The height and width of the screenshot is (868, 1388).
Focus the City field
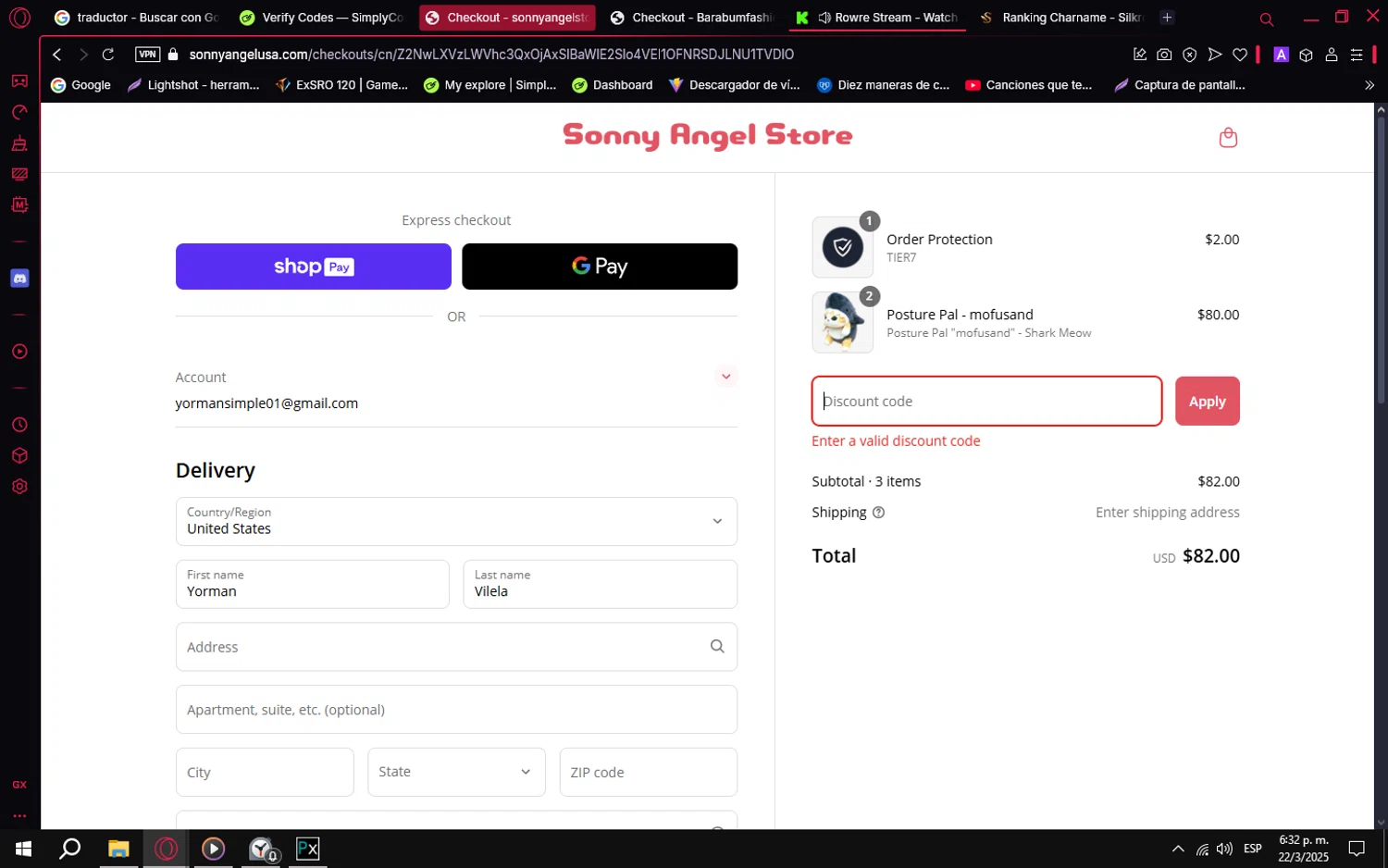[x=265, y=772]
